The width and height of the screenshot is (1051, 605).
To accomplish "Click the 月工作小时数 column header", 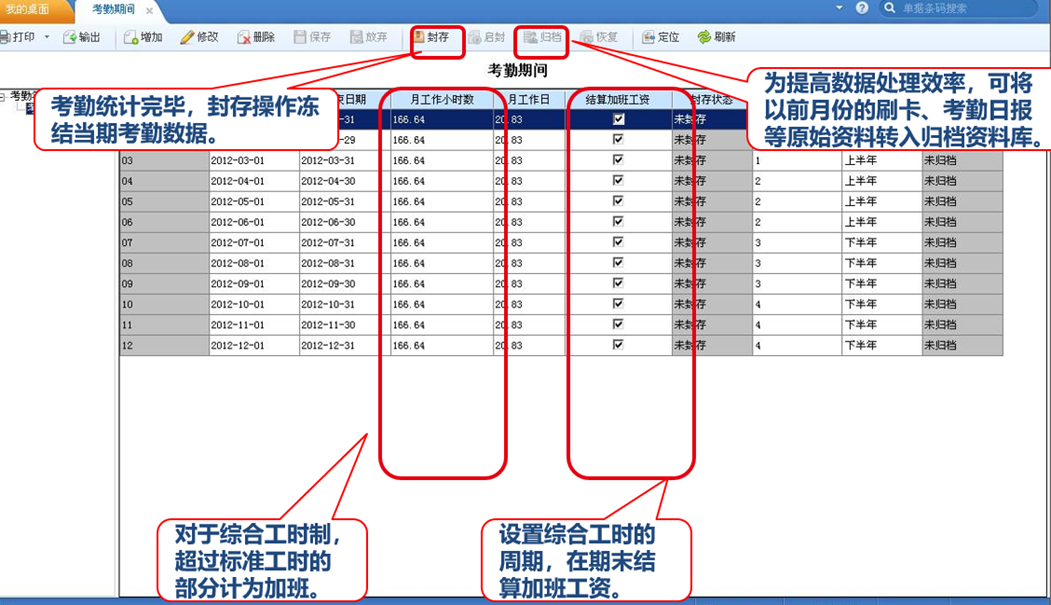I will coord(442,99).
